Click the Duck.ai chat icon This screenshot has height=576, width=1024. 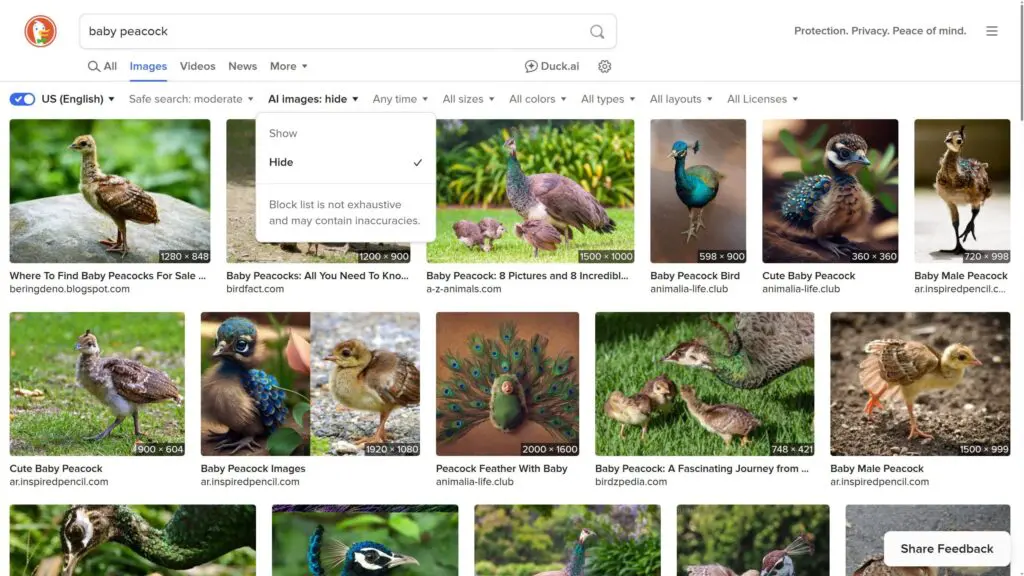tap(531, 67)
